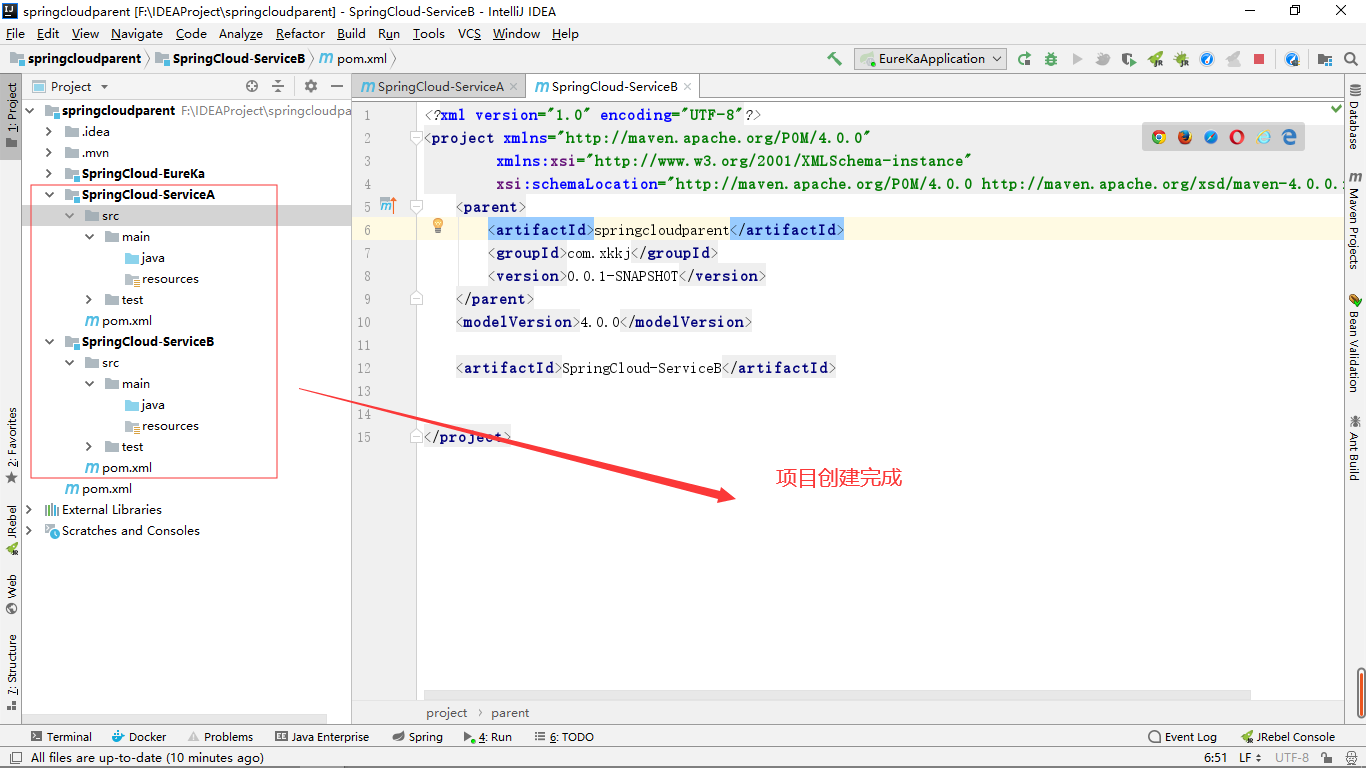Click the green Rerun application icon
Screen dimensions: 1366x768
[x=1025, y=59]
